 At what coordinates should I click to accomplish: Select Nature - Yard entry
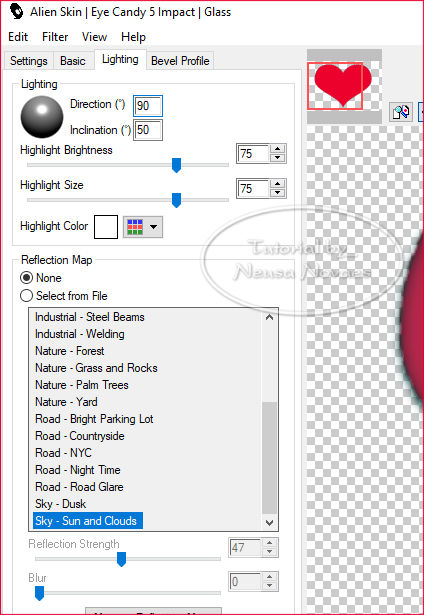tap(66, 402)
